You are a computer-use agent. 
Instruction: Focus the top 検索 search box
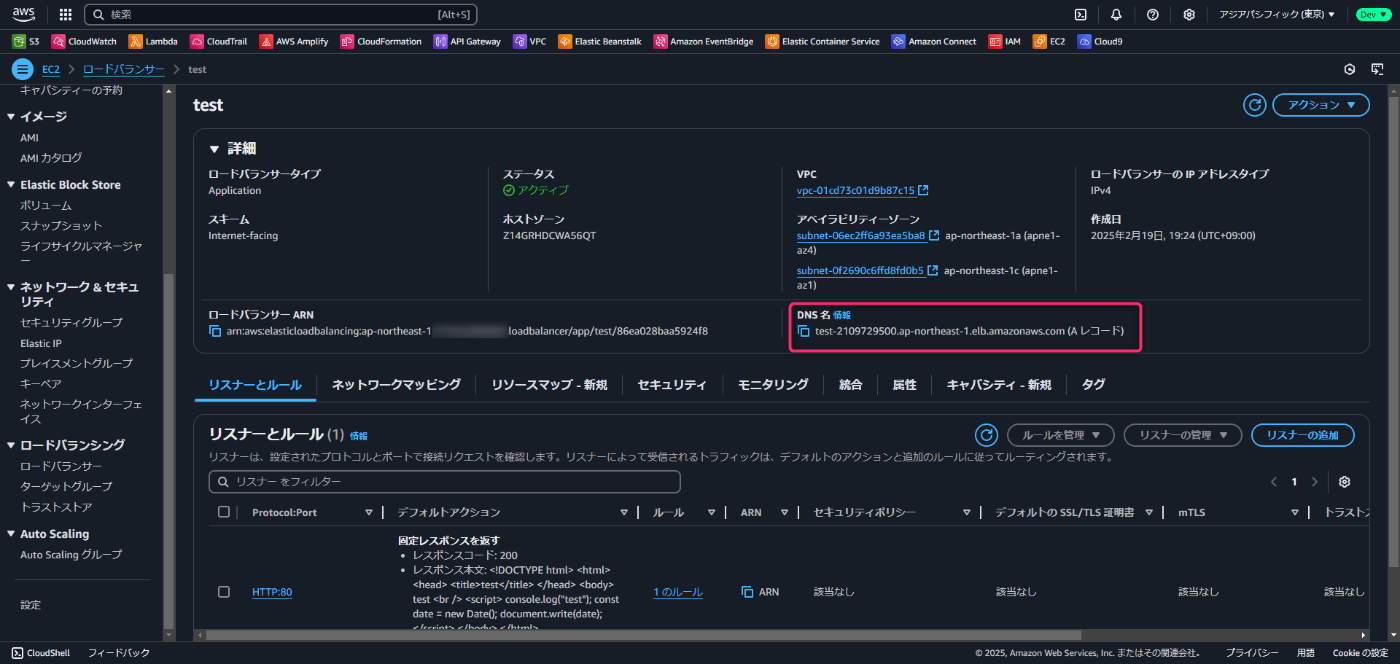pos(281,14)
